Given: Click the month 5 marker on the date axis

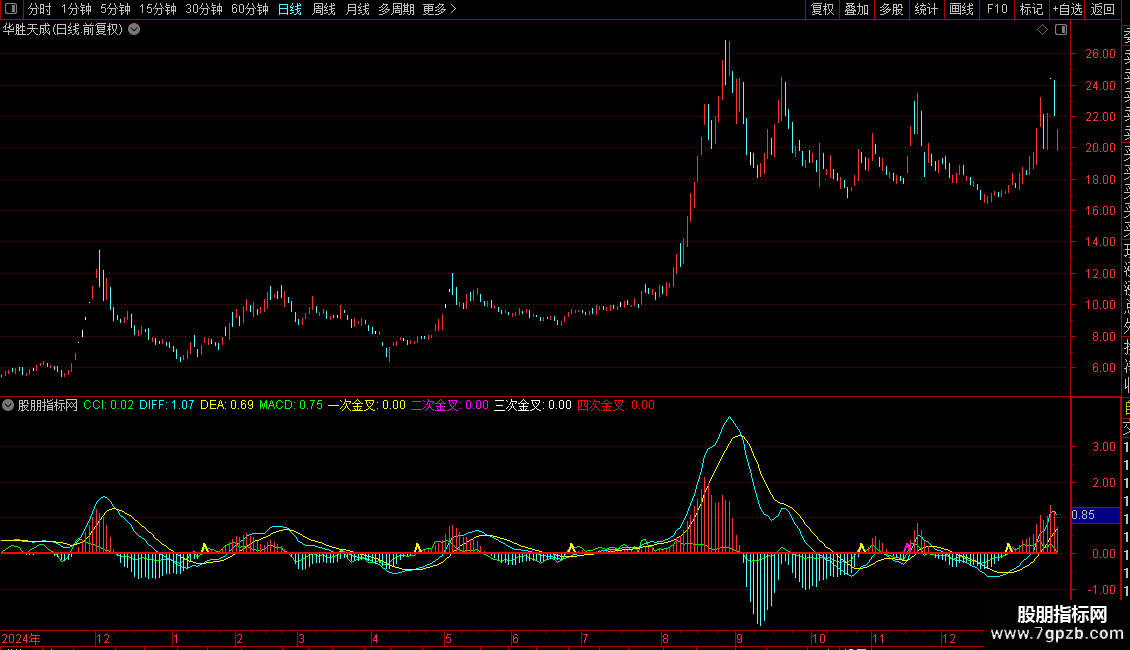Looking at the screenshot, I should (448, 638).
